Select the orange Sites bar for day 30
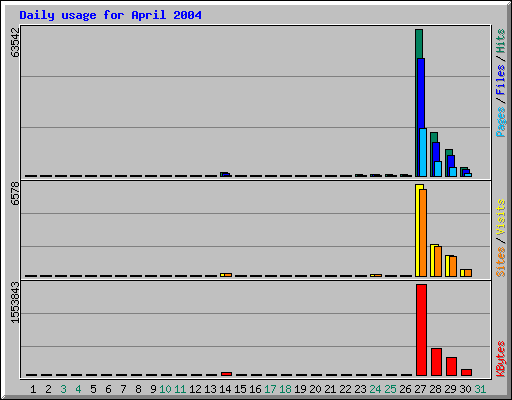 coord(468,273)
